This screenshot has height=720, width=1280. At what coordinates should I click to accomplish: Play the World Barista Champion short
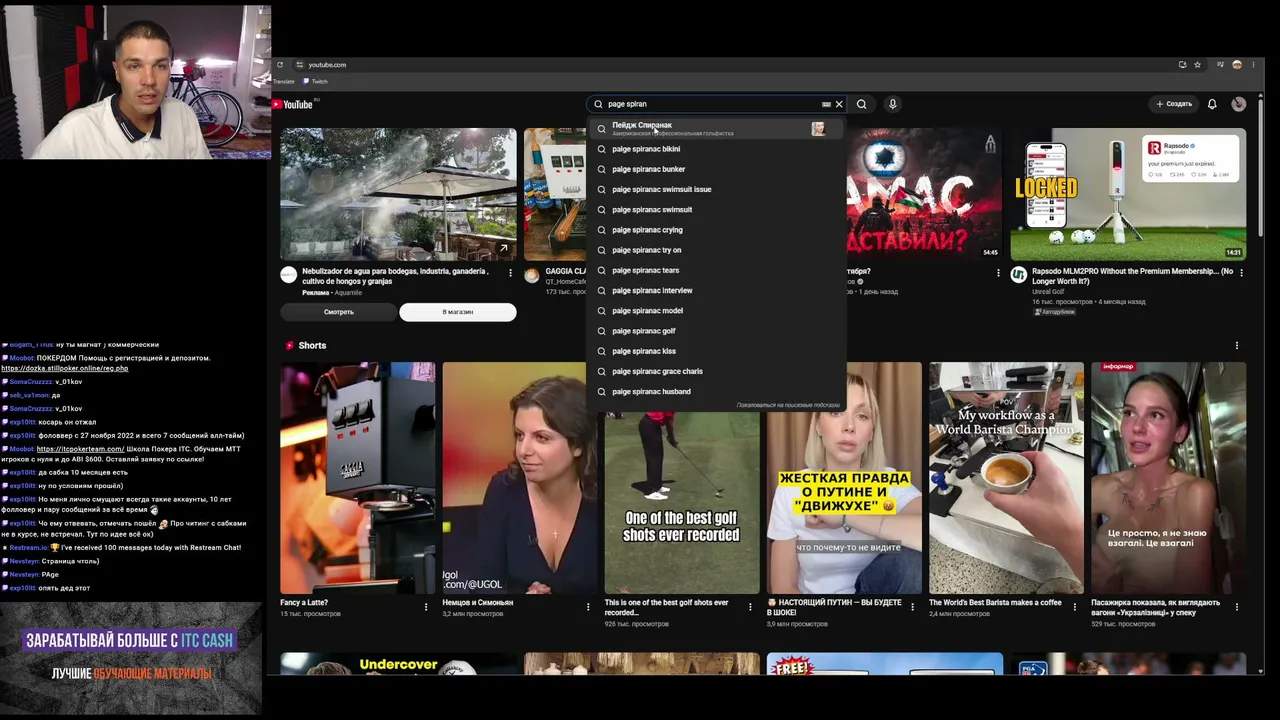[x=1006, y=478]
